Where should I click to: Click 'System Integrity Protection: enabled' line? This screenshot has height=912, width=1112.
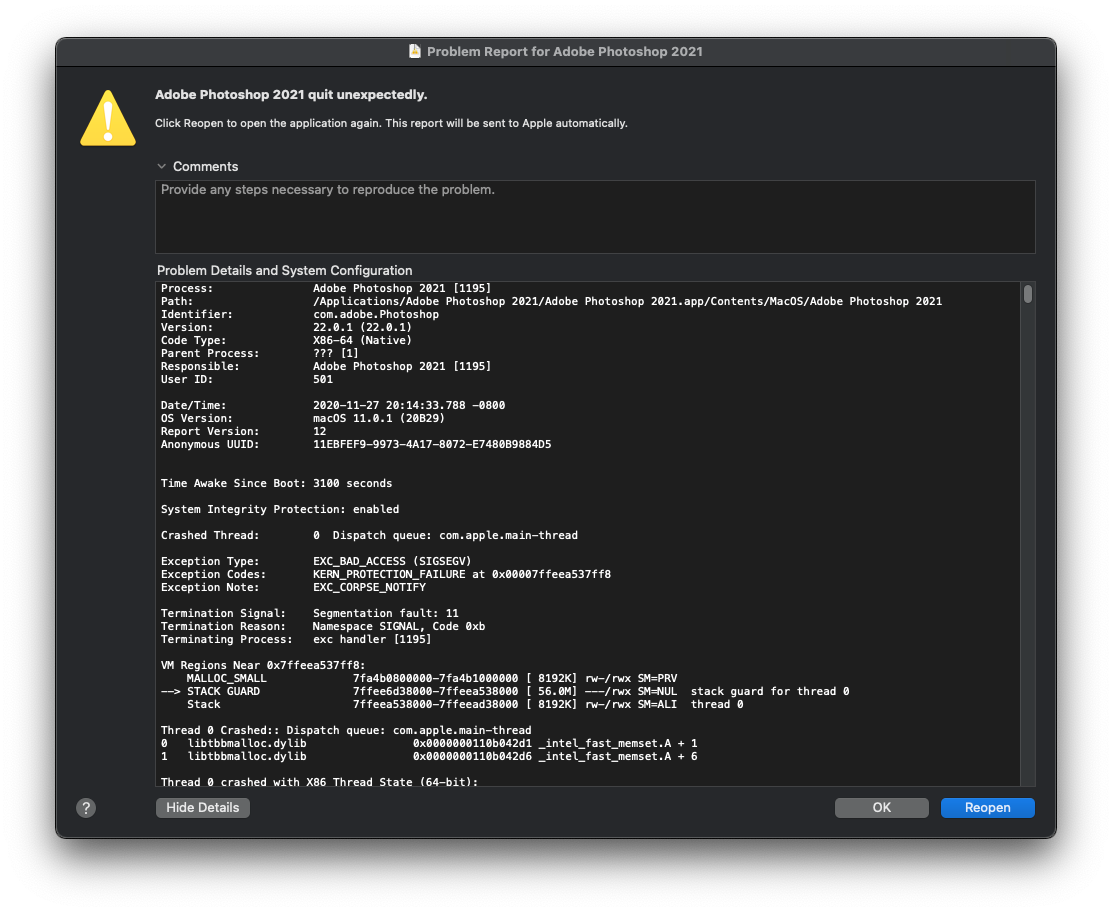coord(280,509)
